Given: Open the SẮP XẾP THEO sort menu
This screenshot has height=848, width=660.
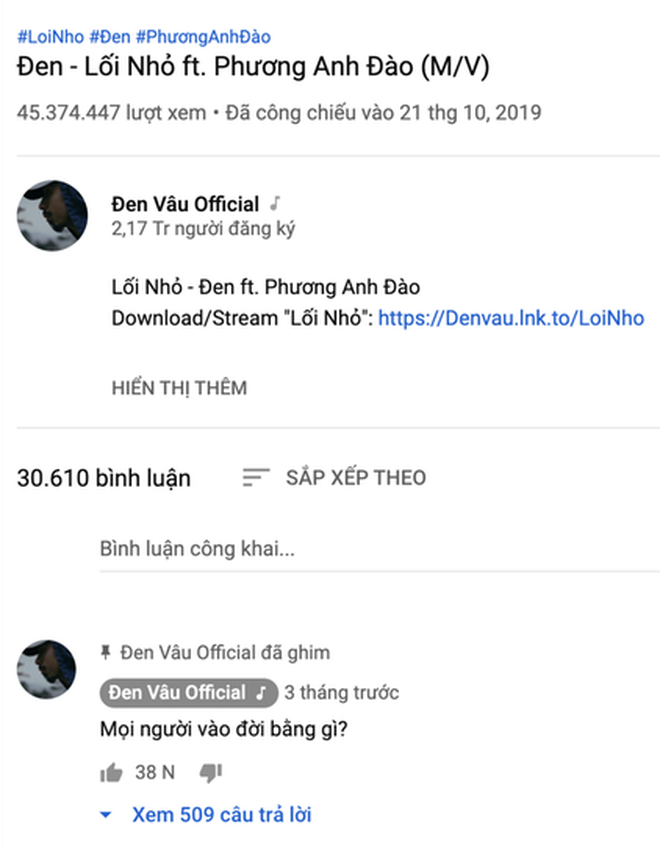Looking at the screenshot, I should (x=355, y=477).
